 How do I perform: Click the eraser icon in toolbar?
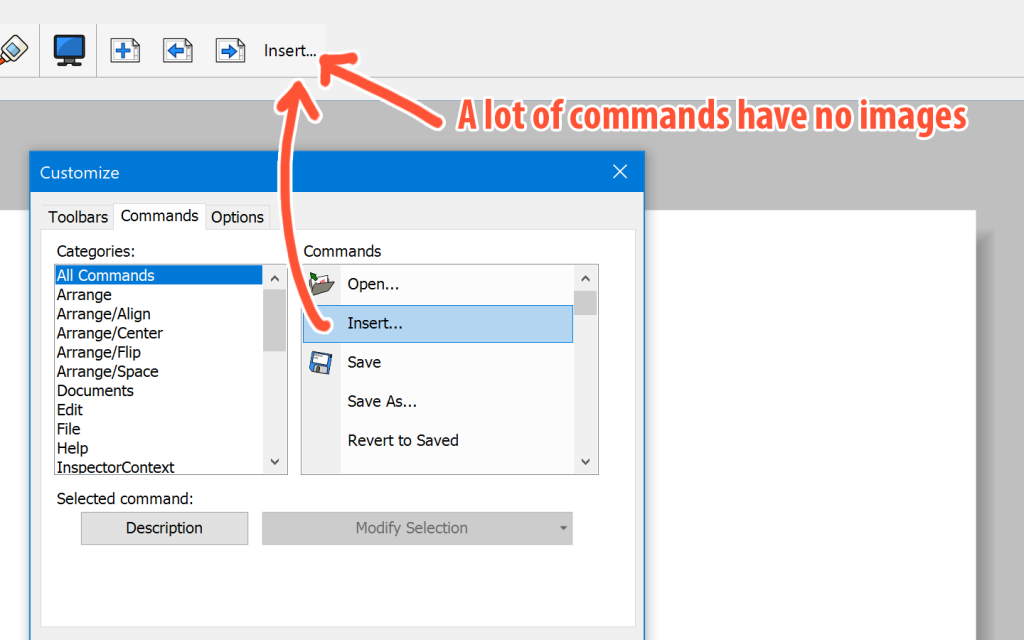pos(14,49)
